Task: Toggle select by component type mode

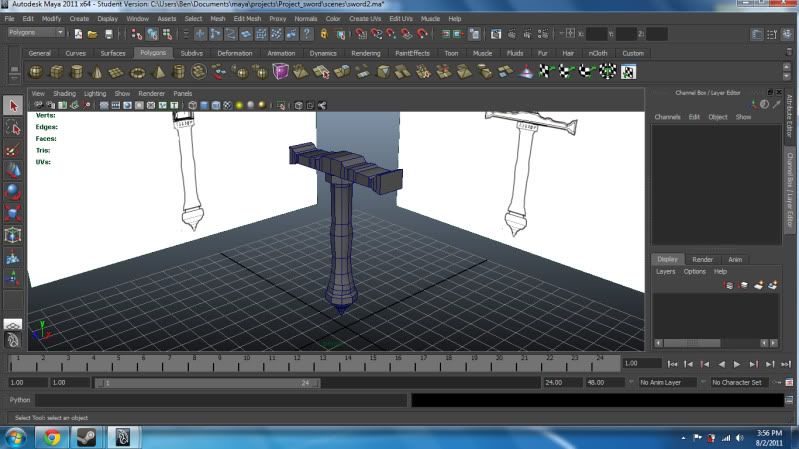Action: pos(168,34)
